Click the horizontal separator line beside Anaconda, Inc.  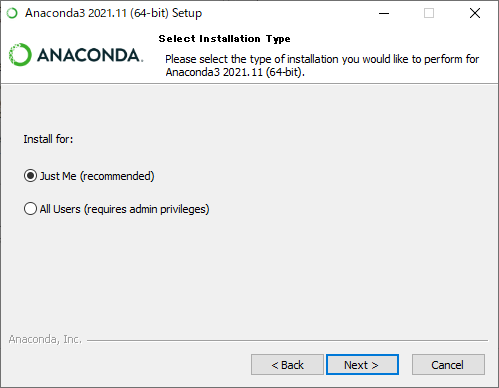click(x=287, y=340)
